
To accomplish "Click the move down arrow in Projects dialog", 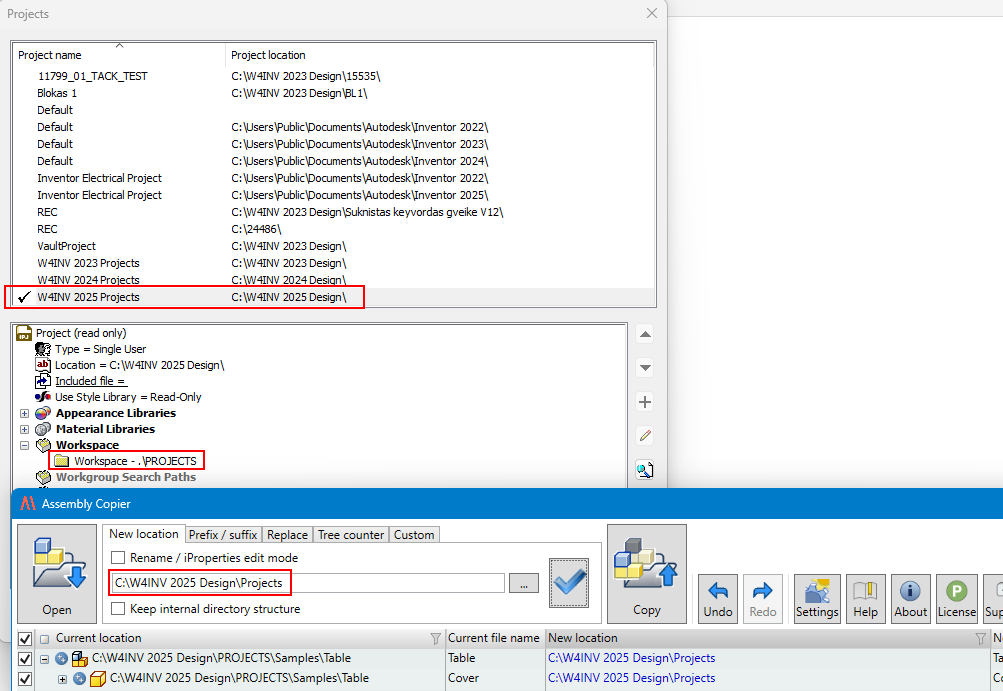I will (x=645, y=368).
